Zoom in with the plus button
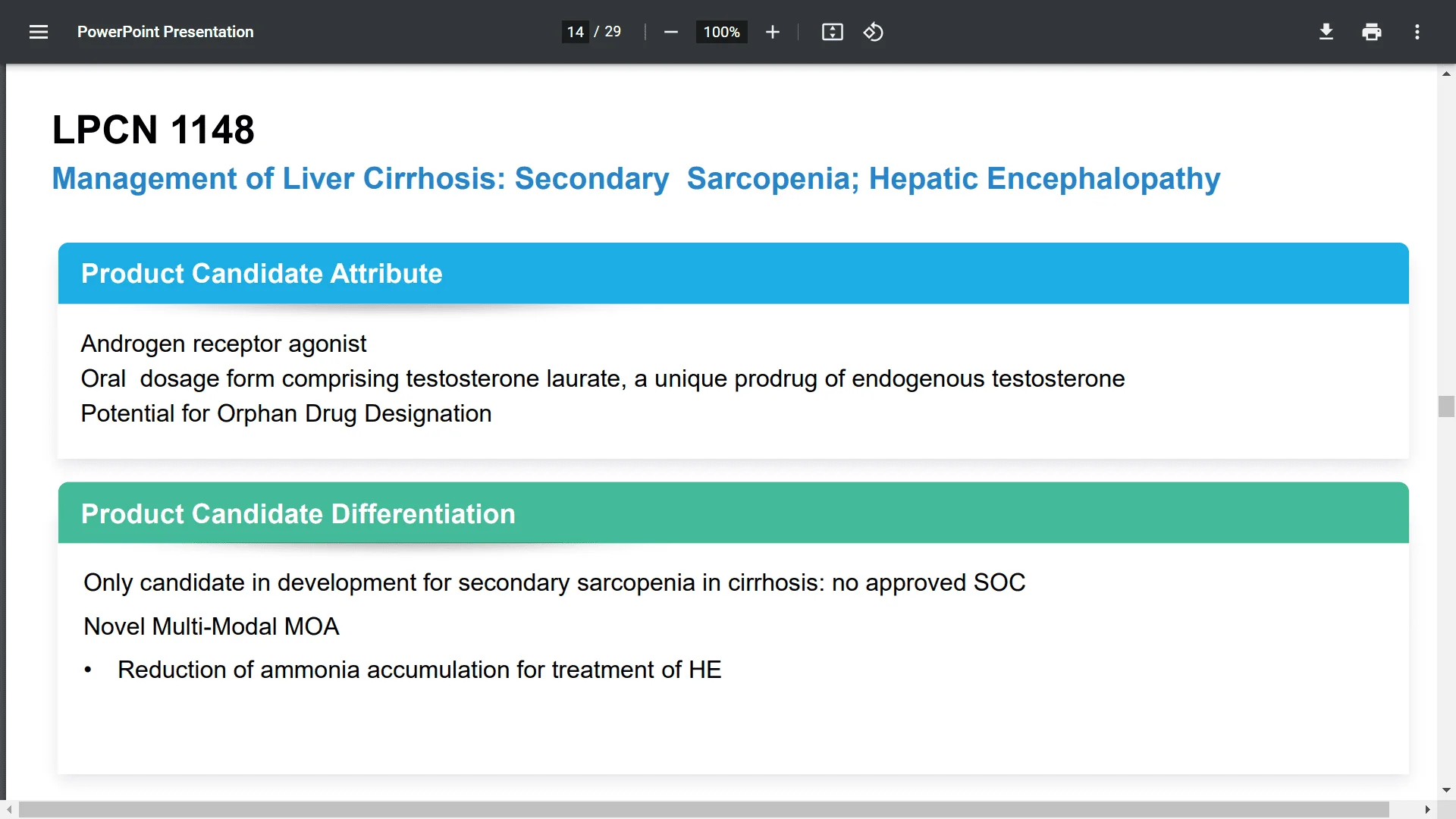The width and height of the screenshot is (1456, 819). (773, 32)
